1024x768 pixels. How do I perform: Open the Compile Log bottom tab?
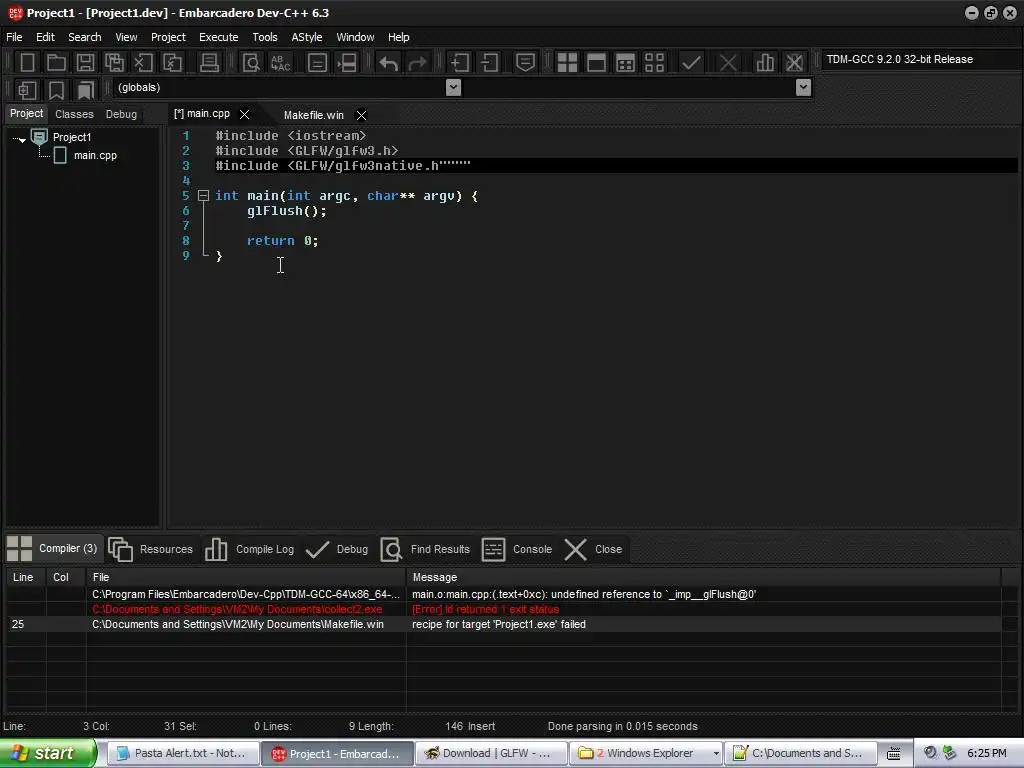(x=249, y=549)
